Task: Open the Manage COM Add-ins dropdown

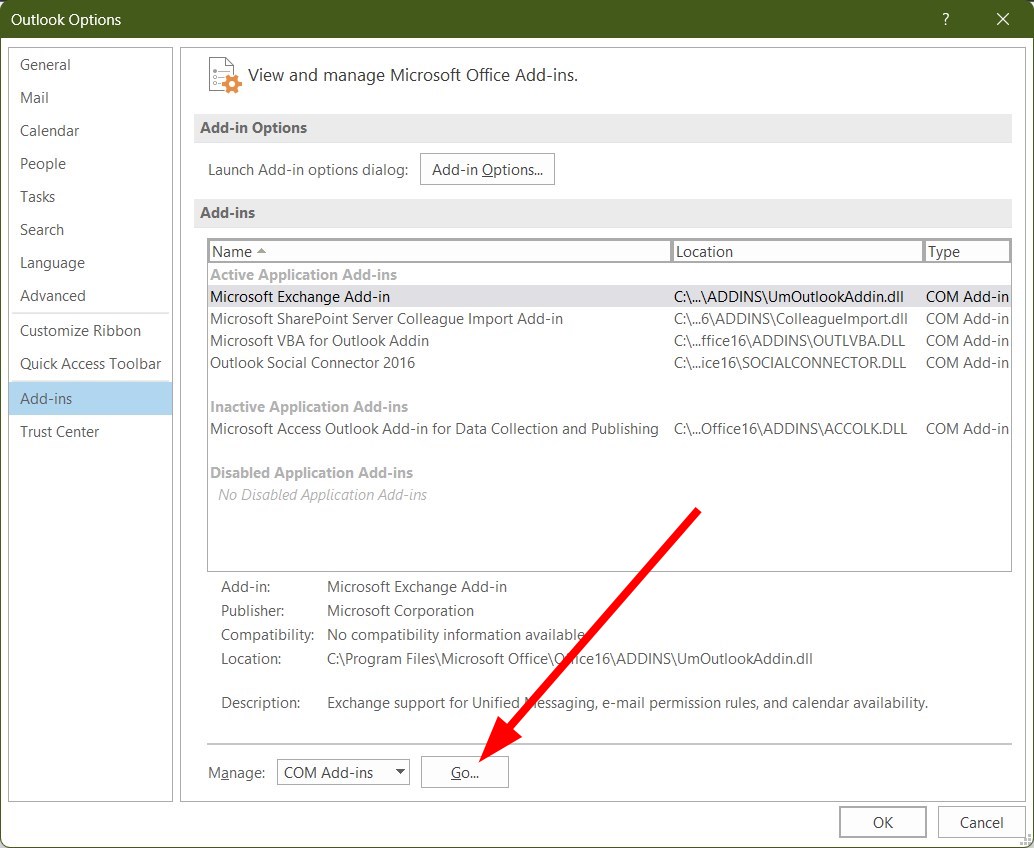Action: 343,772
